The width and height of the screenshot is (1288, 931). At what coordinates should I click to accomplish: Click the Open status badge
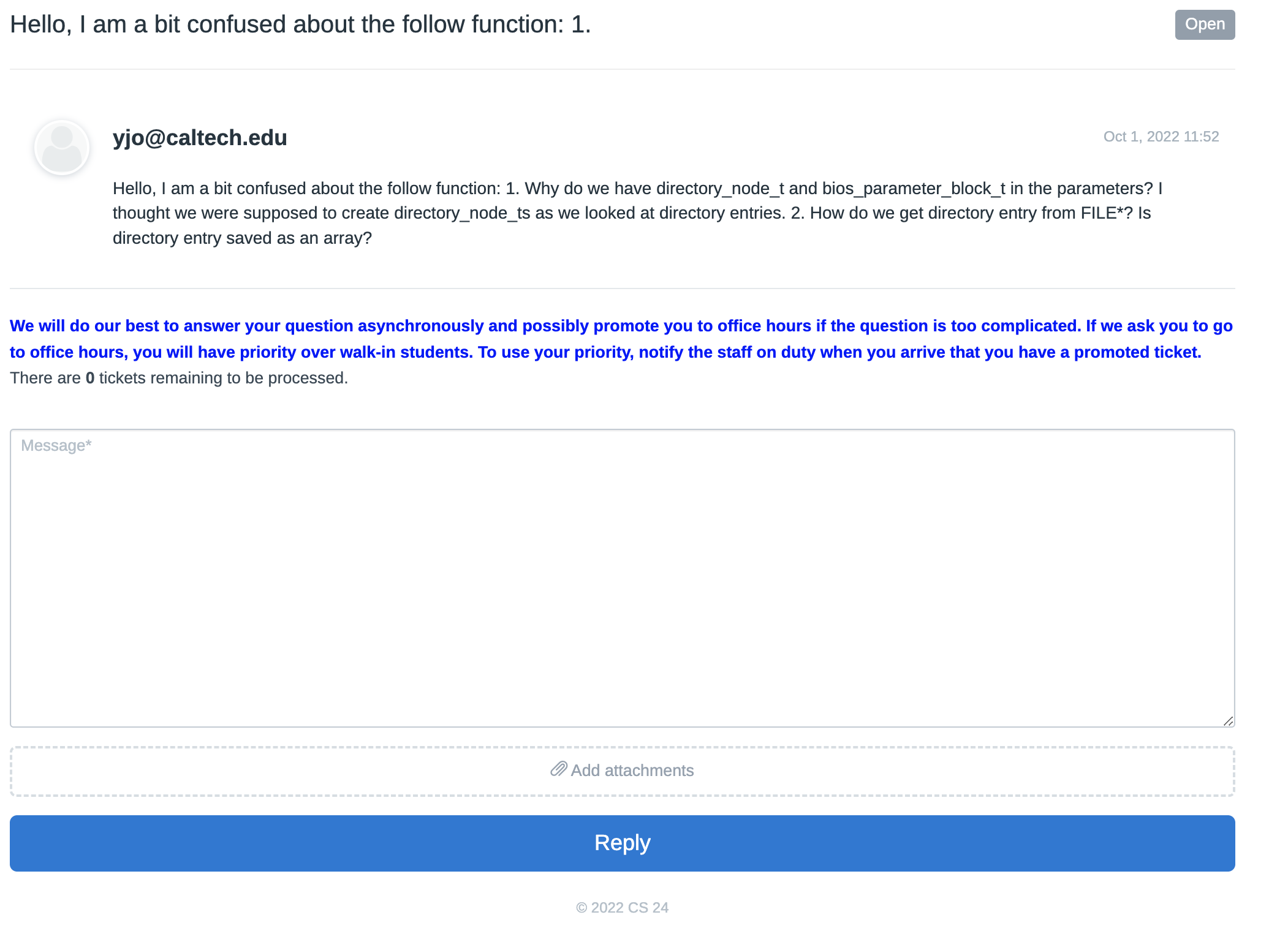pyautogui.click(x=1204, y=24)
